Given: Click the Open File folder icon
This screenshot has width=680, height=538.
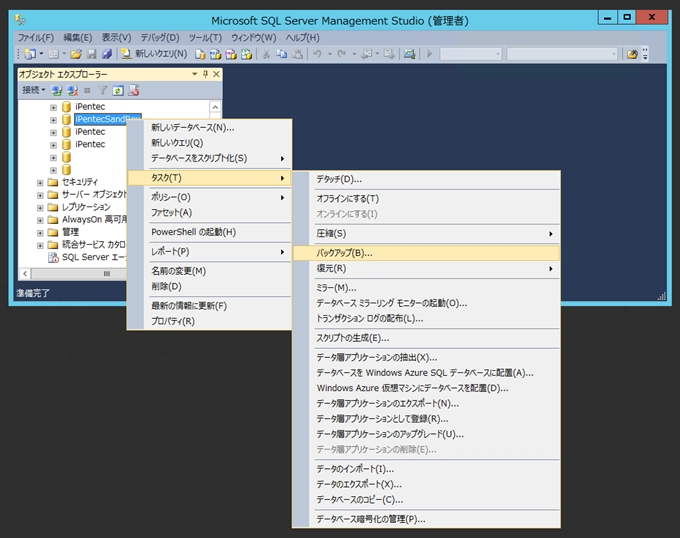Looking at the screenshot, I should click(x=76, y=54).
